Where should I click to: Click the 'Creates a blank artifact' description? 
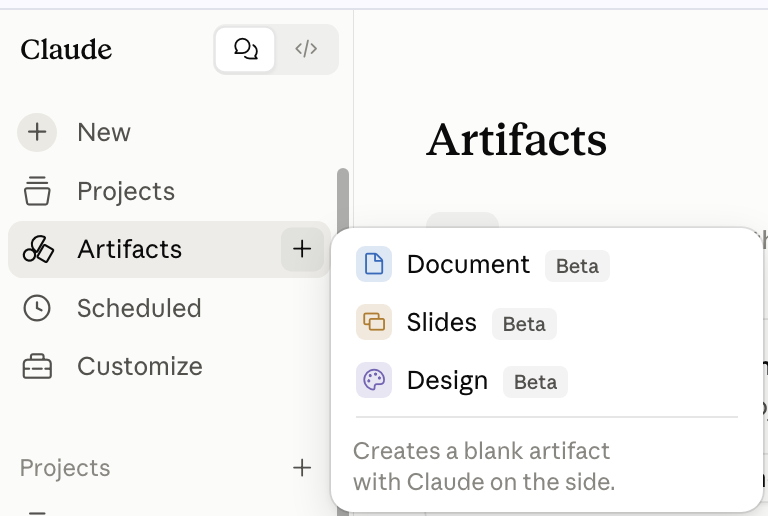point(483,466)
